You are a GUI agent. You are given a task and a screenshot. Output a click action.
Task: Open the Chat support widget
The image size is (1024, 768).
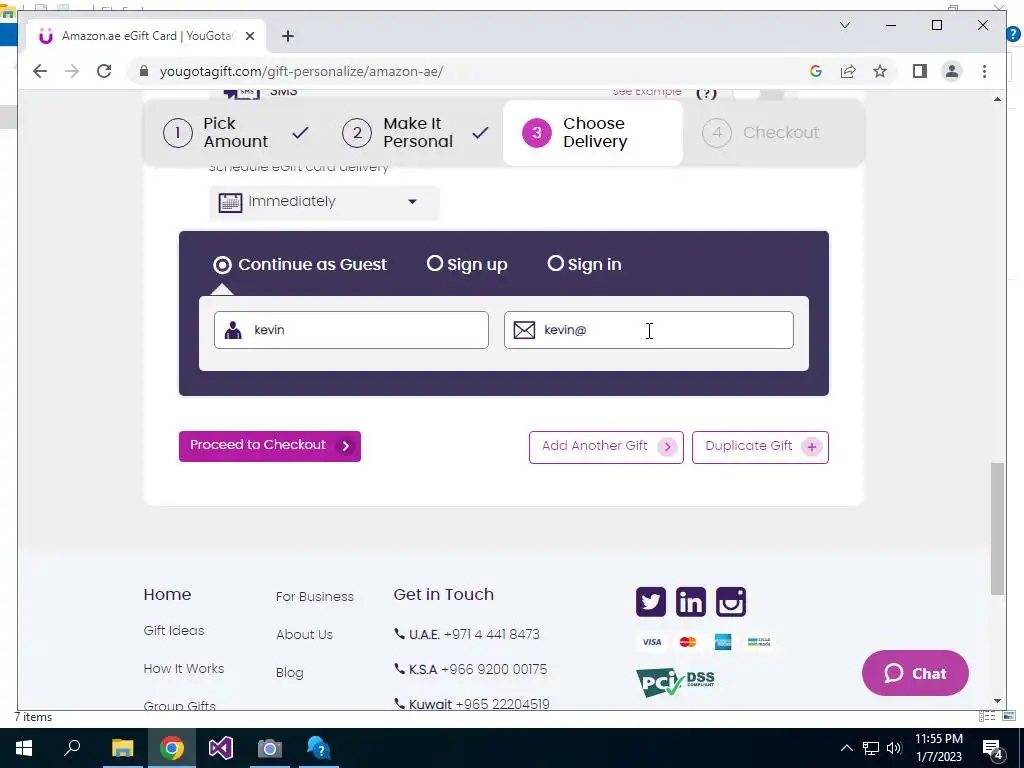(x=915, y=673)
